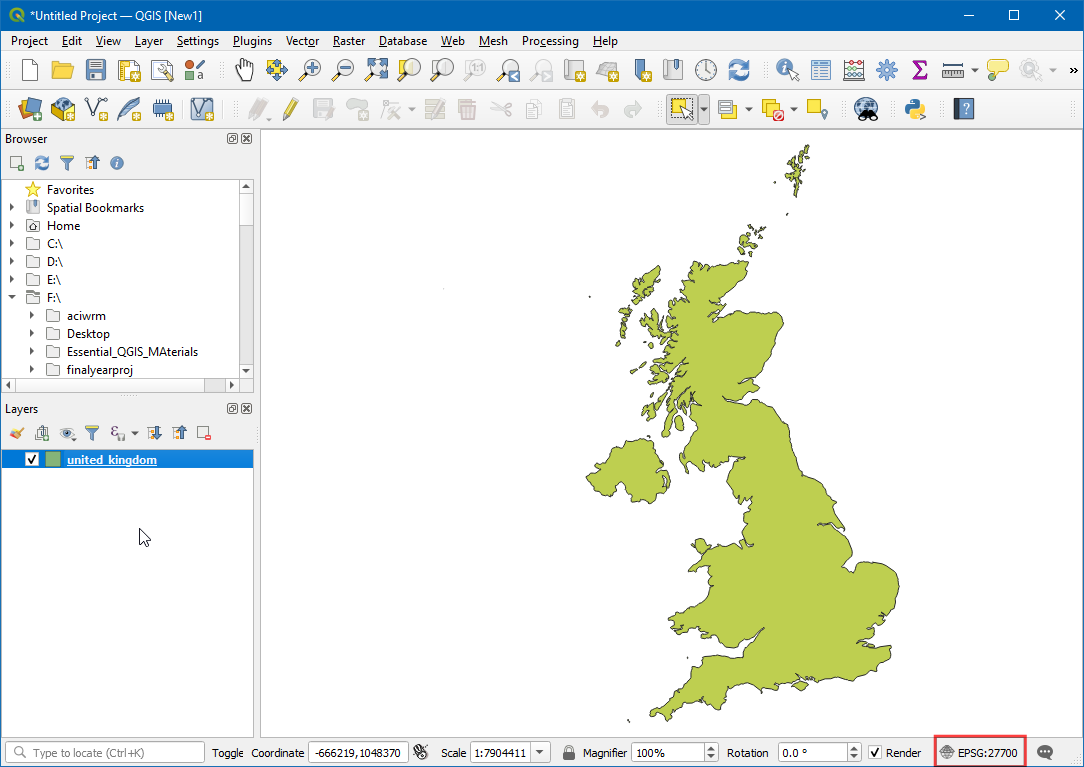The image size is (1084, 767).
Task: Open the Processing menu
Action: point(550,41)
